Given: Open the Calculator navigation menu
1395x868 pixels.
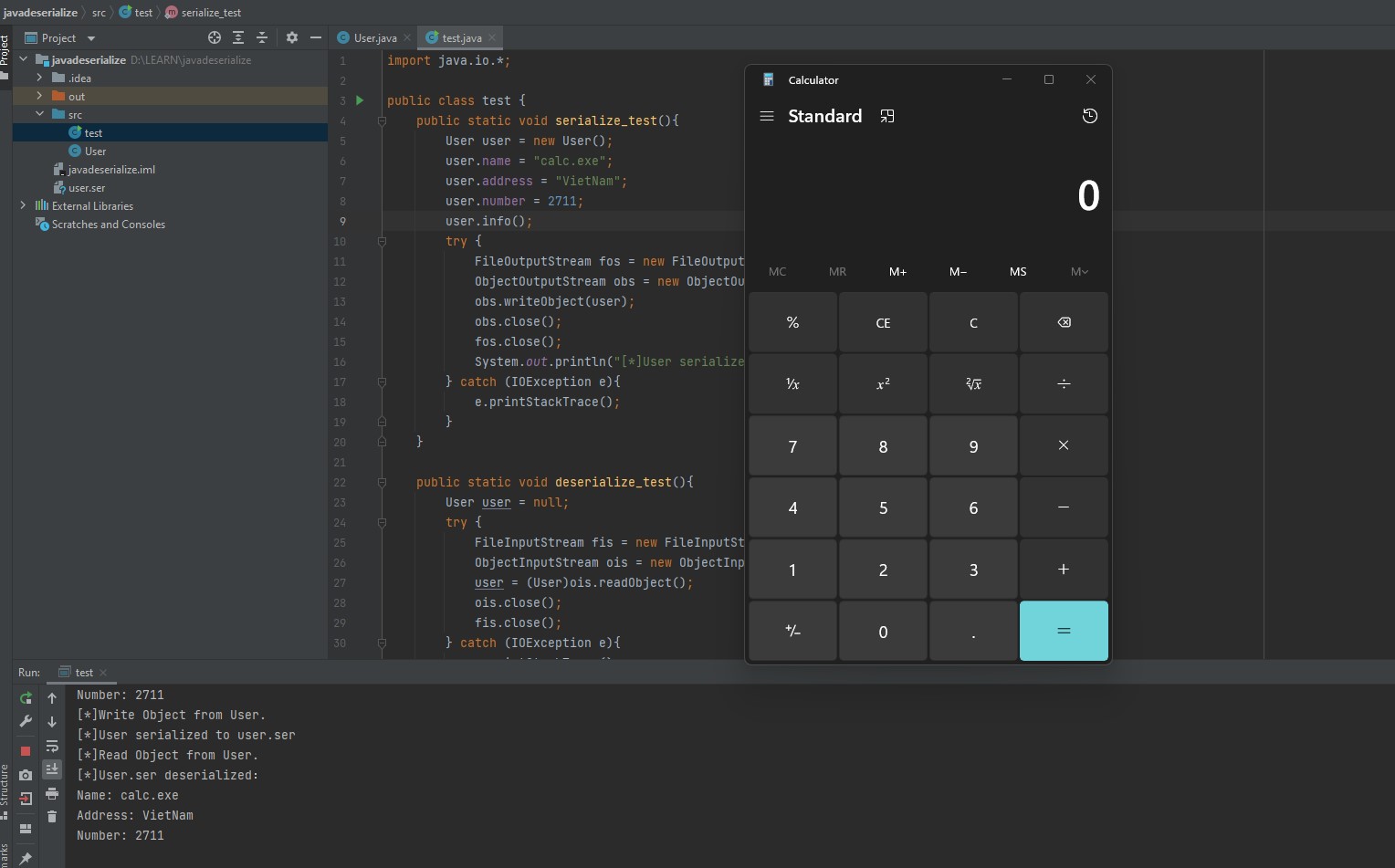Looking at the screenshot, I should click(766, 116).
